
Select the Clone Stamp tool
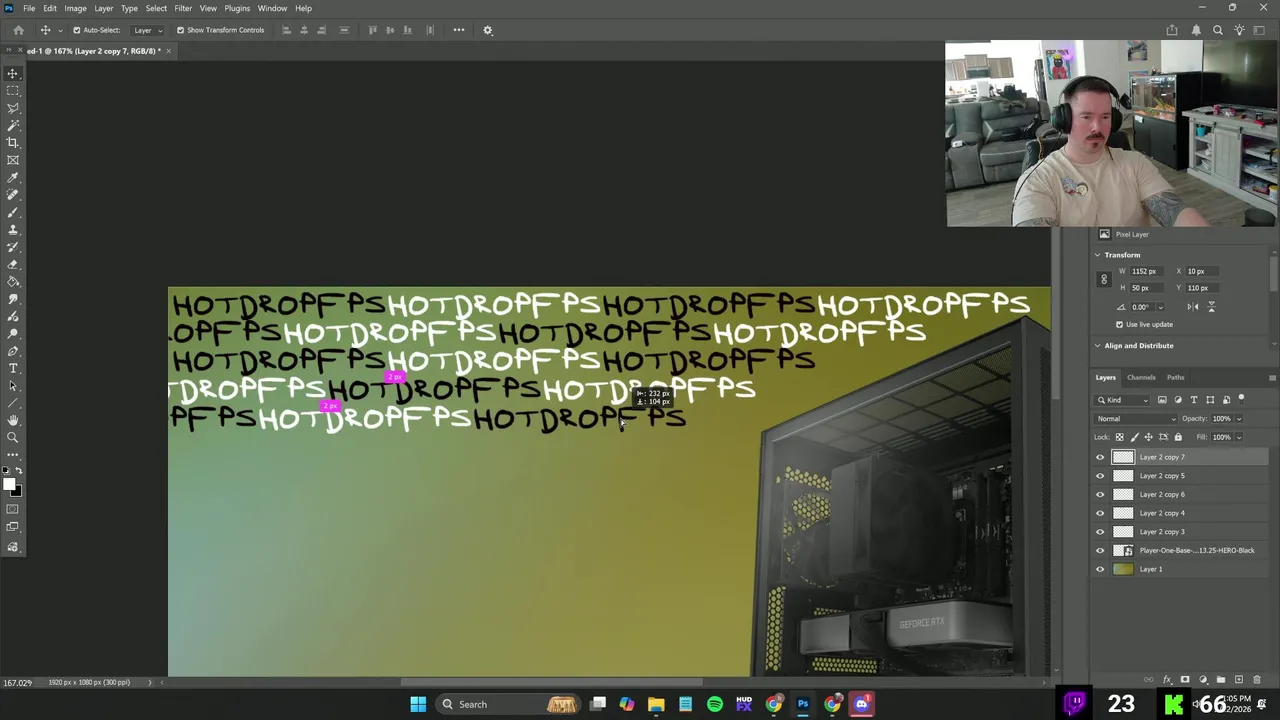coord(13,230)
